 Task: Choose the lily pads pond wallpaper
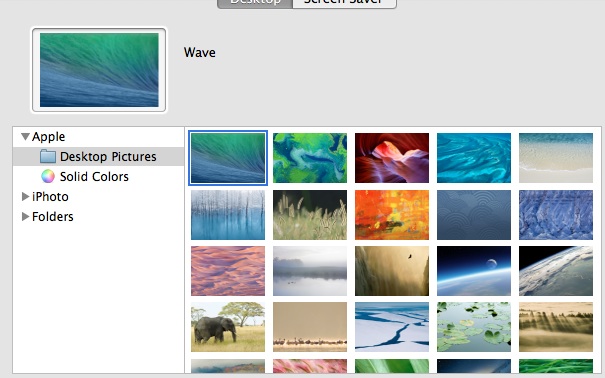[474, 327]
